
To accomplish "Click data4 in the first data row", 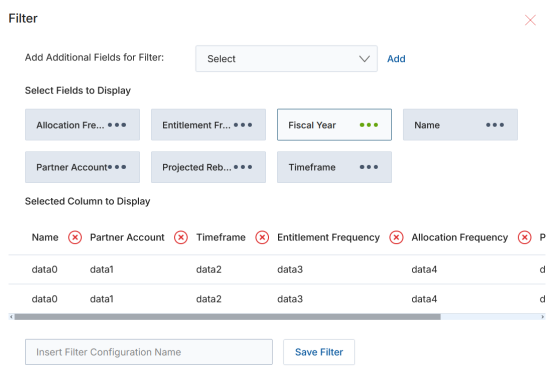I will coord(424,270).
